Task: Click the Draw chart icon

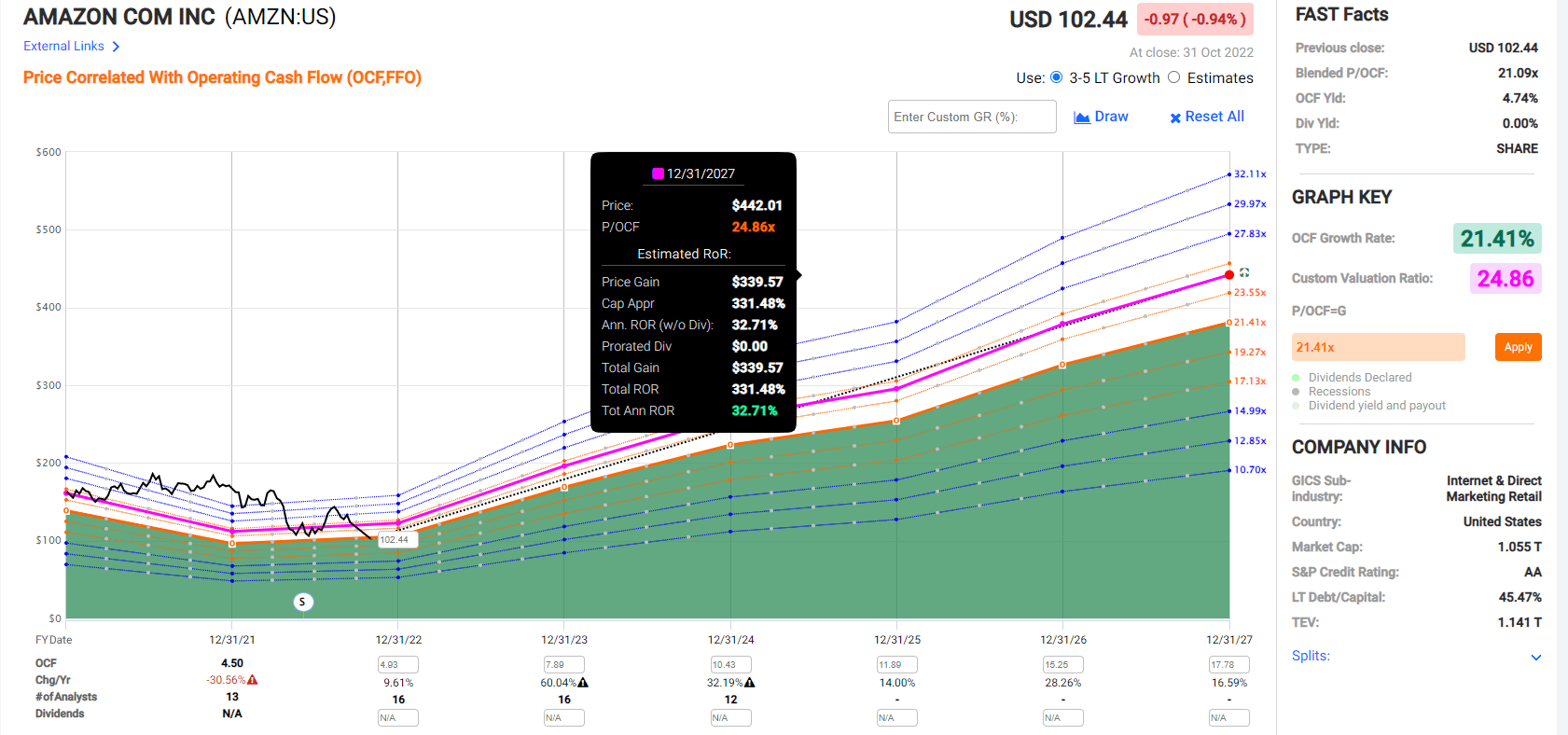Action: (x=1082, y=118)
